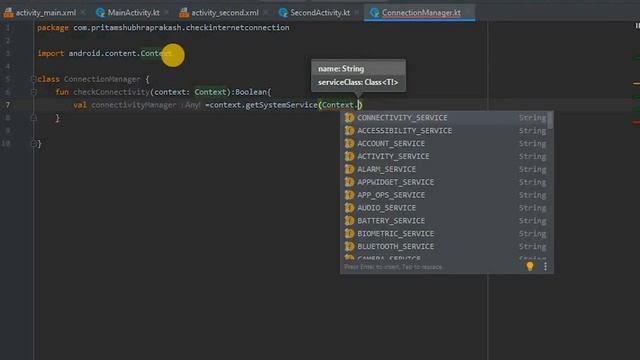
Task: Click the field icon beside BLUETOOTH_SERVICE
Action: (x=349, y=246)
